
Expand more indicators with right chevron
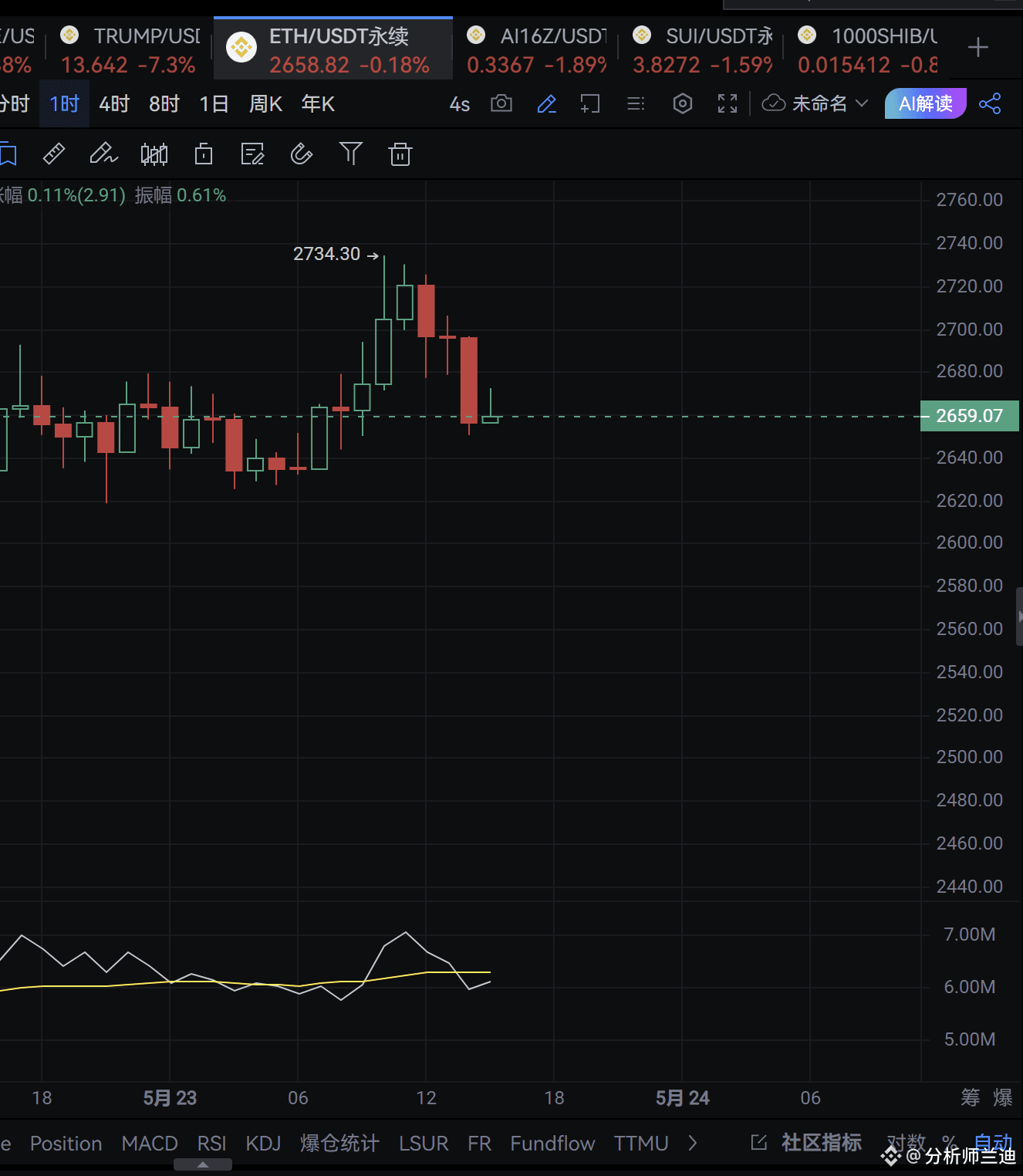(x=693, y=1143)
